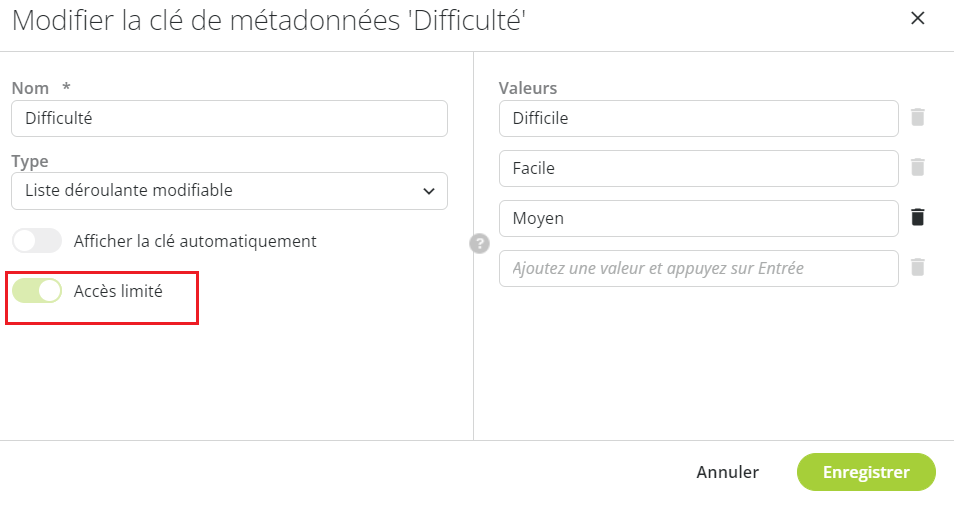Edit the 'Moyen' value field
Image resolution: width=955 pixels, height=505 pixels.
(699, 218)
